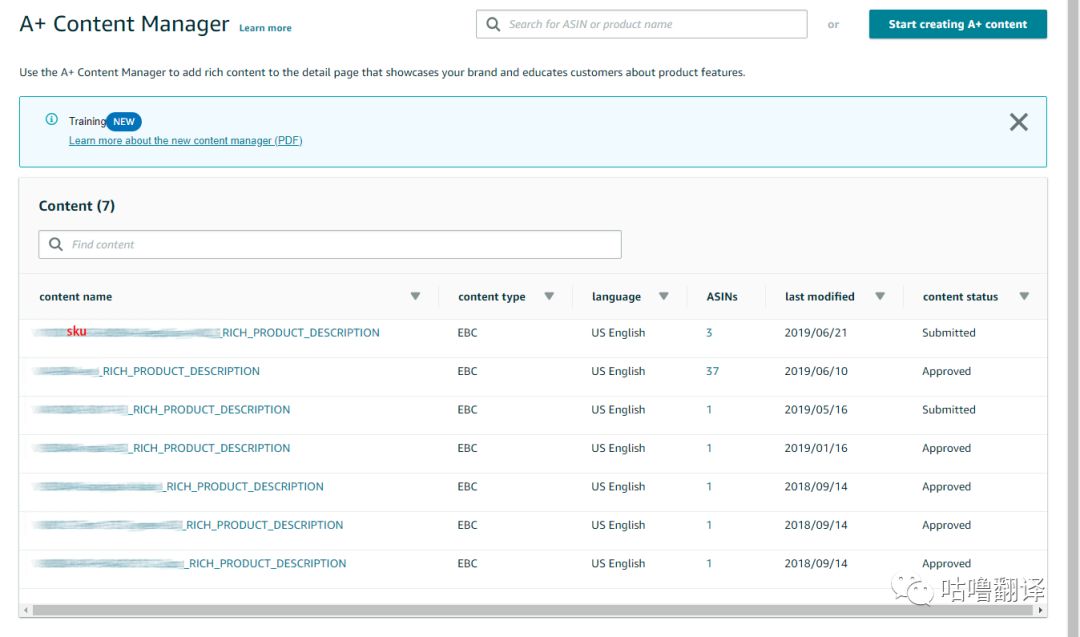
Task: Click the magnifier icon in Find content box
Action: point(56,244)
